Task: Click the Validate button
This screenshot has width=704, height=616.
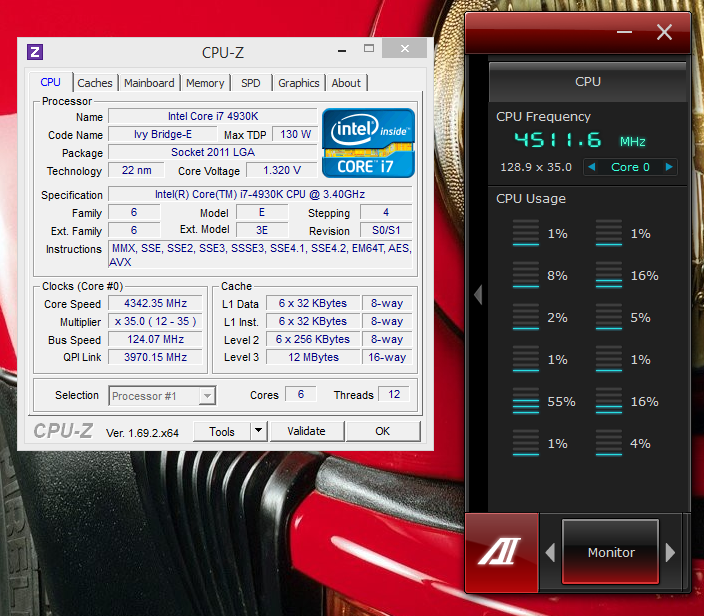Action: [x=307, y=431]
